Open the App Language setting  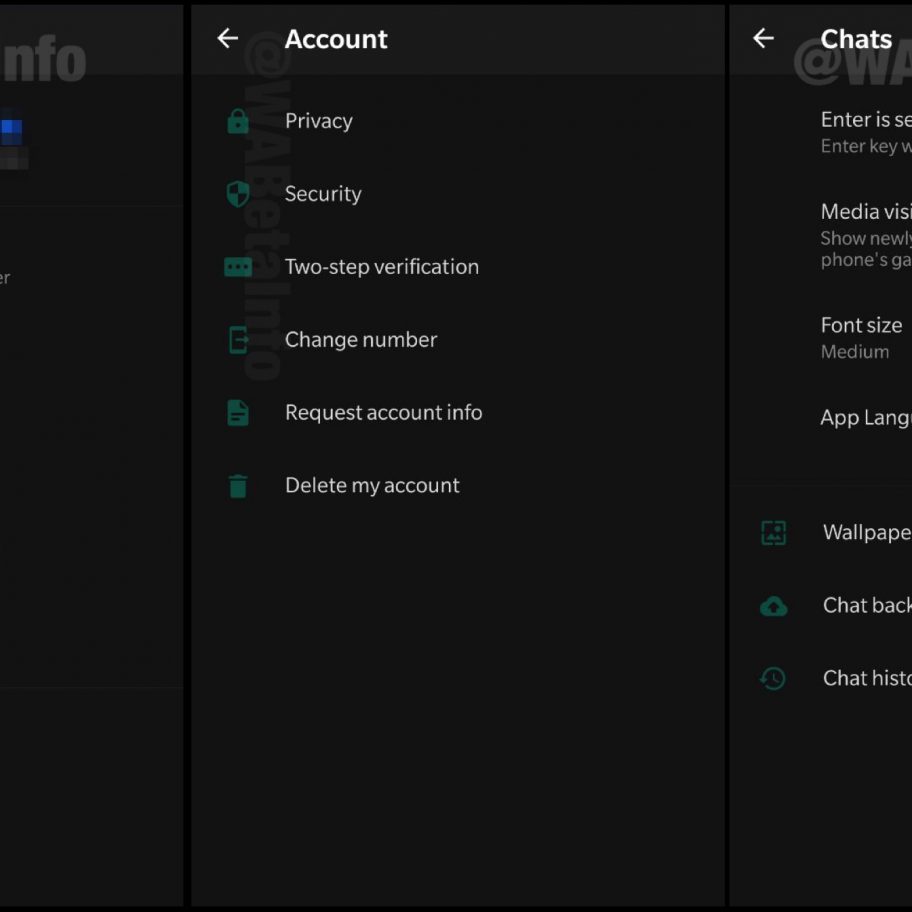(865, 418)
